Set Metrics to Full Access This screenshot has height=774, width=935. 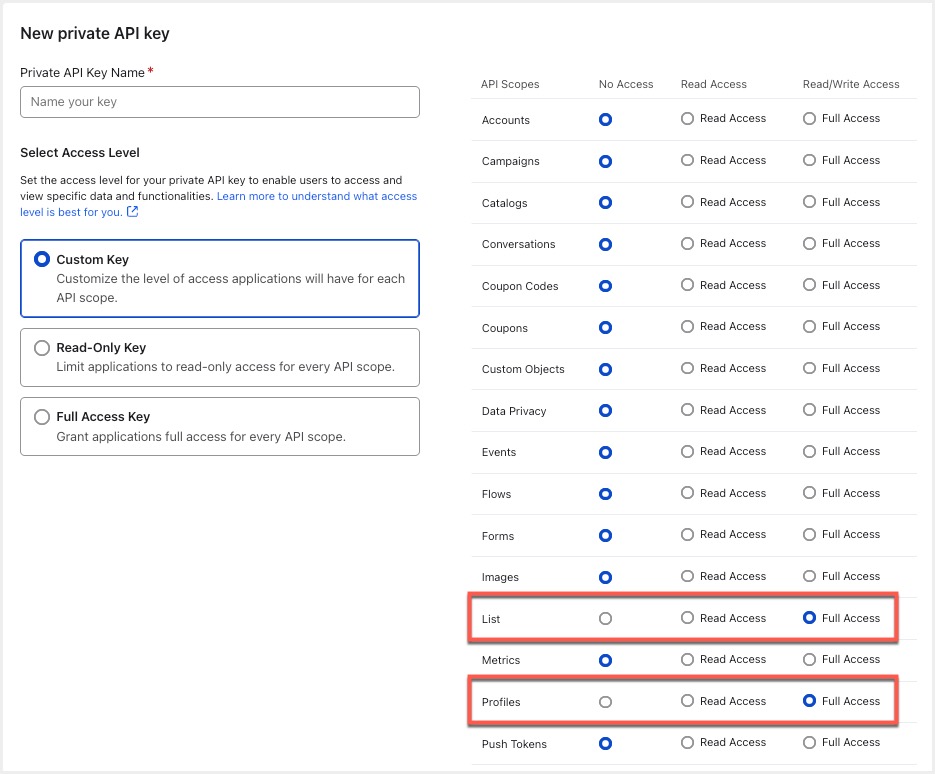(x=809, y=659)
